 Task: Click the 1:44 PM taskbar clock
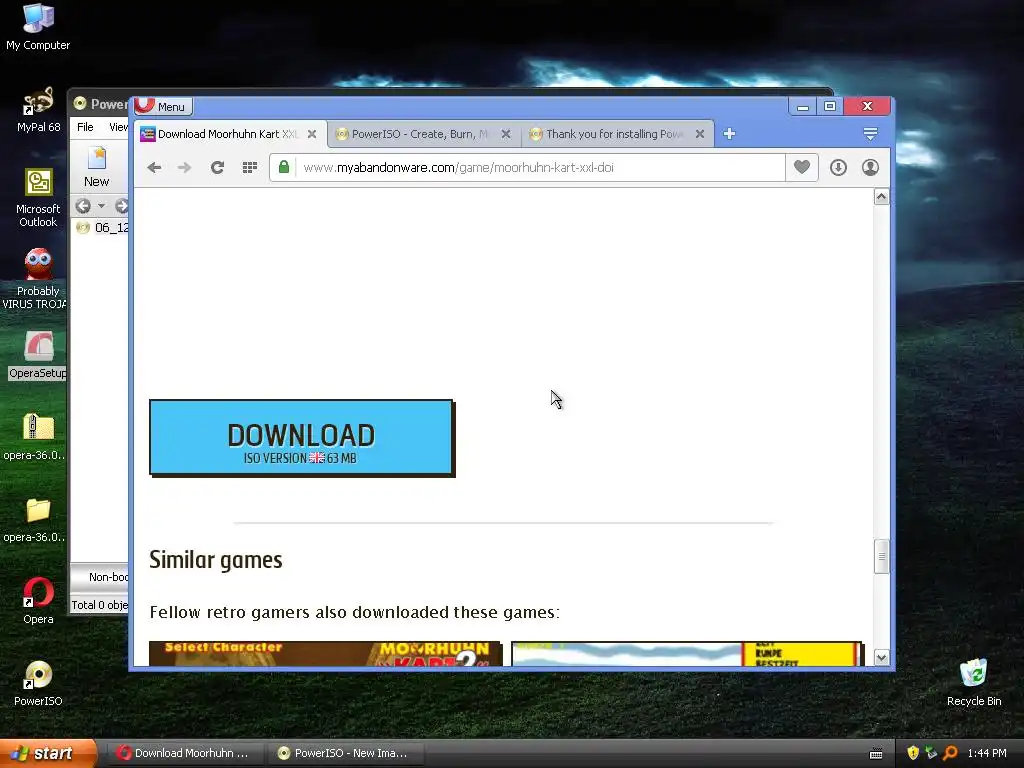point(987,753)
